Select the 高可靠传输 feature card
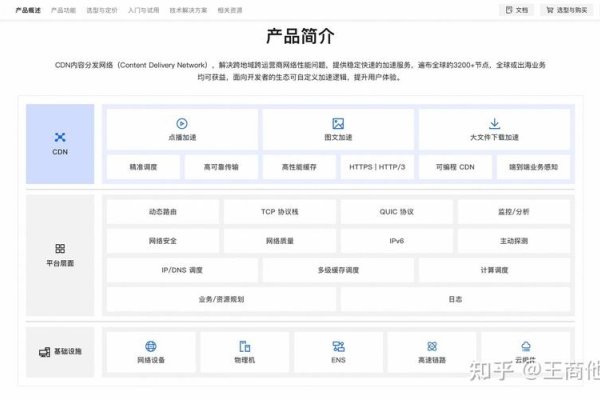The image size is (600, 400). [221, 167]
